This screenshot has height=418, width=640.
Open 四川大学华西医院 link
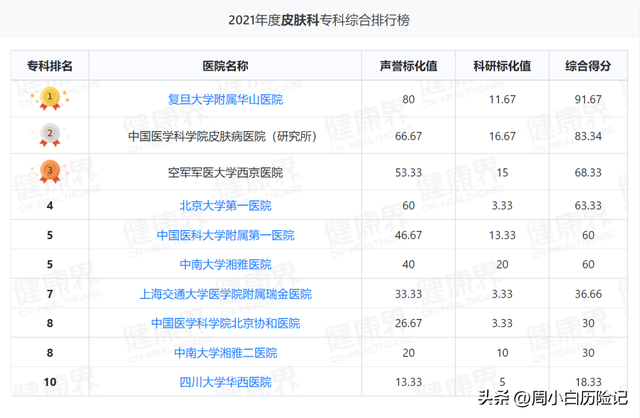[225, 382]
